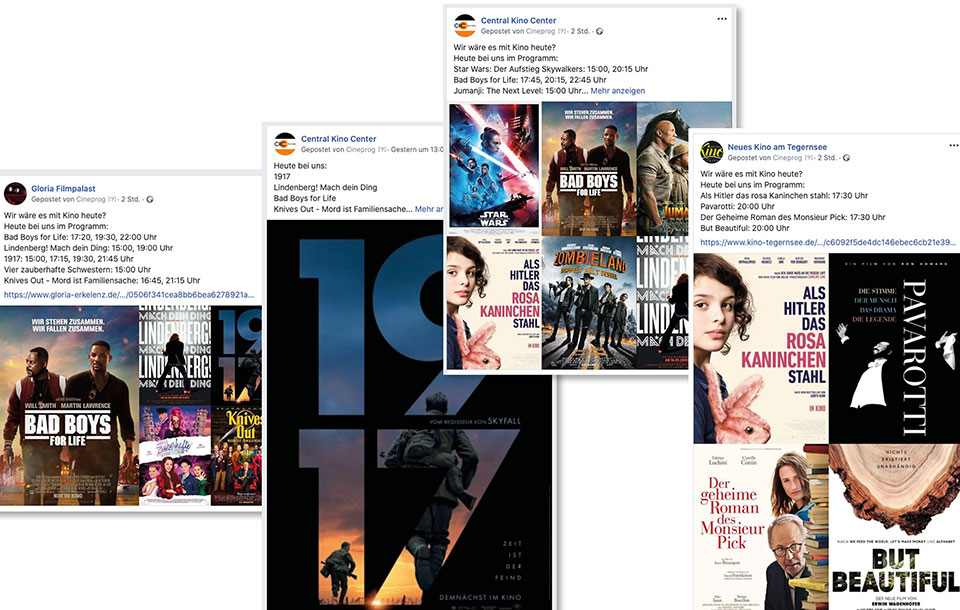Click the text 'Vier zauberhafte Schwestern: 15:00 Uhr'
This screenshot has width=960, height=610.
(77, 269)
